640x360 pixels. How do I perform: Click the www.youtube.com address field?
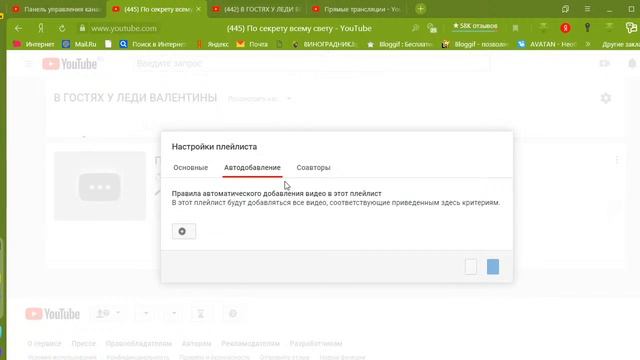tap(124, 29)
